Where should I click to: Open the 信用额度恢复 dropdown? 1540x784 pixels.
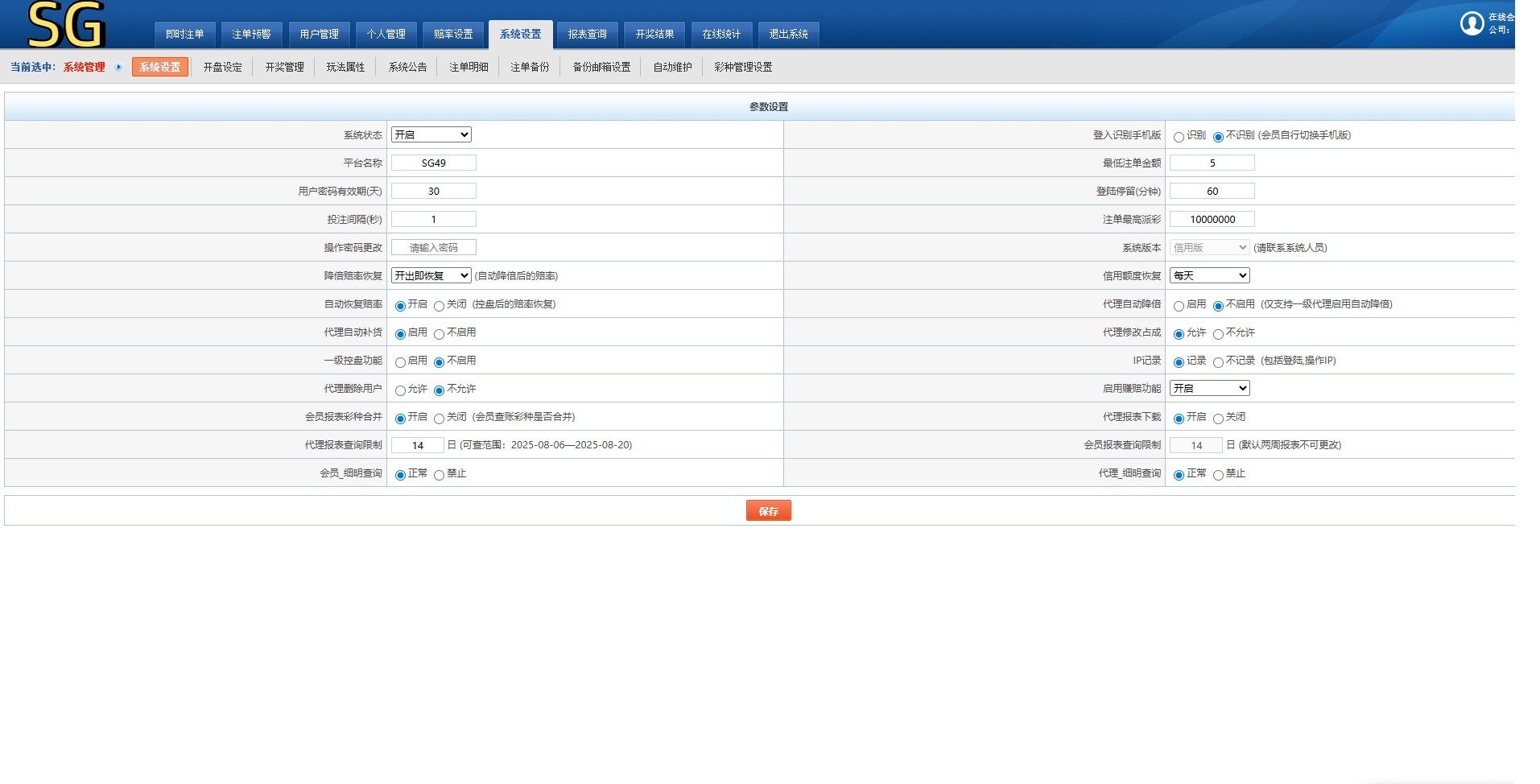[1209, 275]
